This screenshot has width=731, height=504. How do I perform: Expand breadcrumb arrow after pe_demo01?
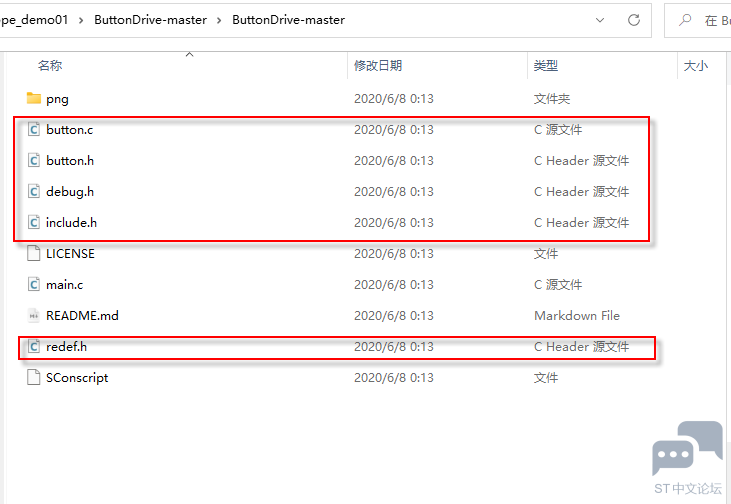pos(81,21)
